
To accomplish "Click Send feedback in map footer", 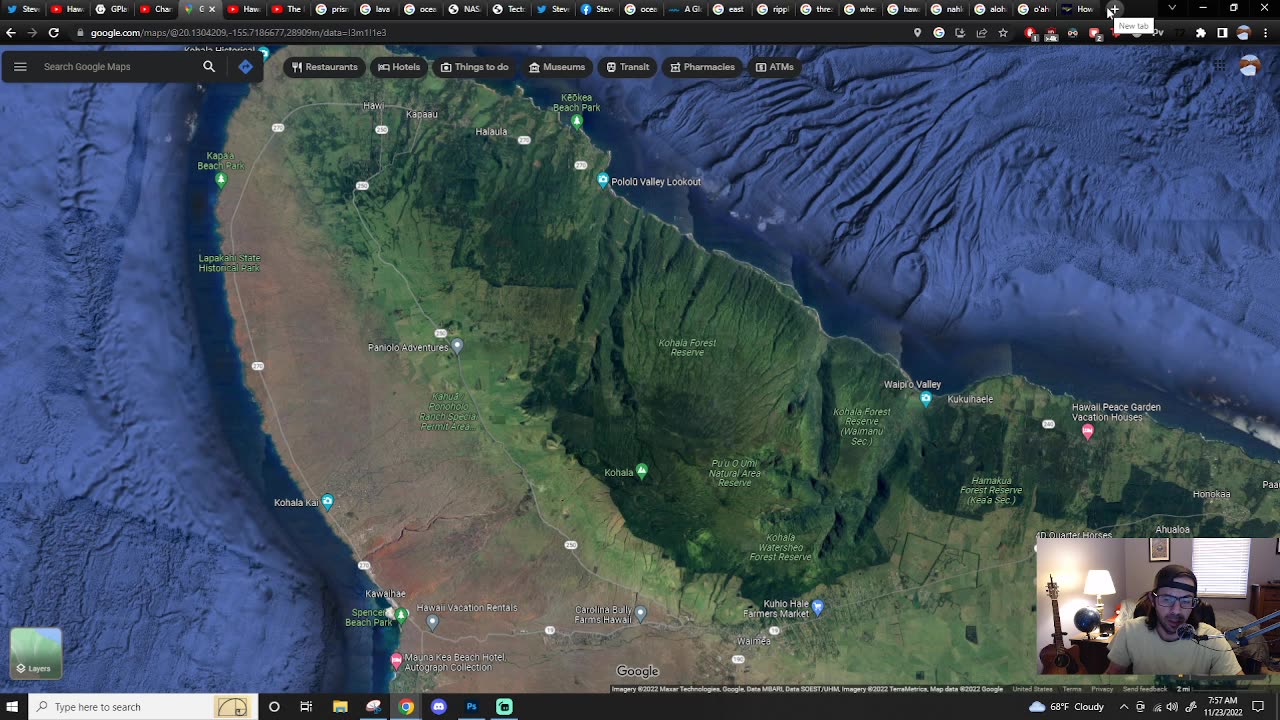I will (1145, 689).
